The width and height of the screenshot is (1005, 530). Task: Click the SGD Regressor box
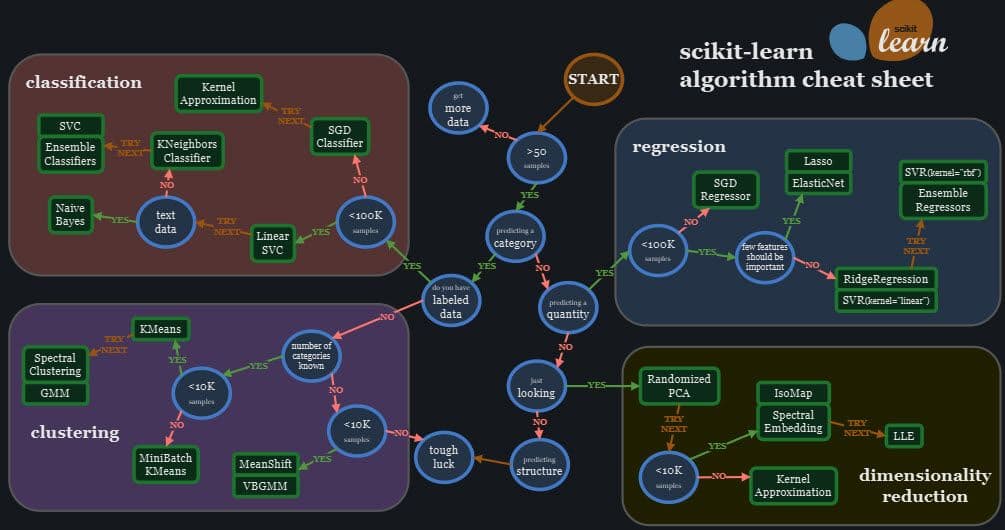tap(726, 190)
